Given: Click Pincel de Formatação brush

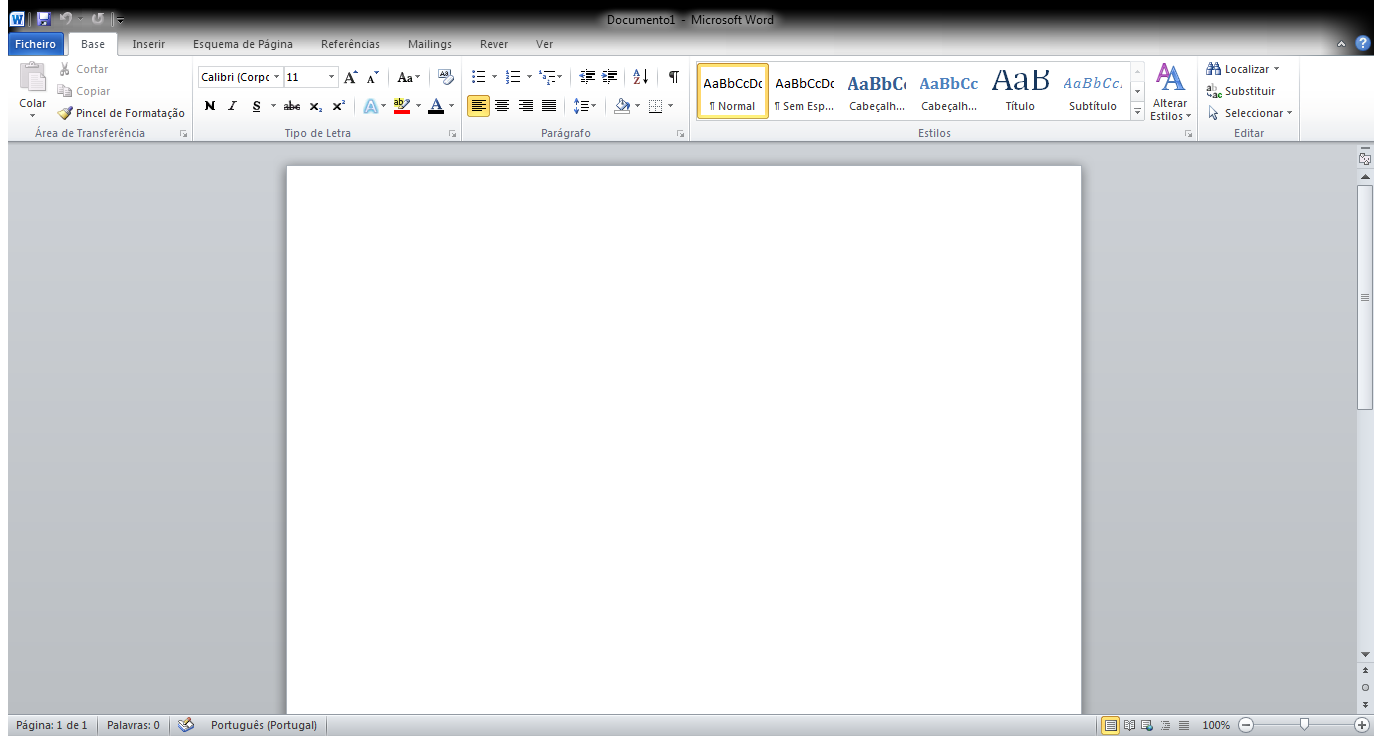Looking at the screenshot, I should tap(121, 113).
